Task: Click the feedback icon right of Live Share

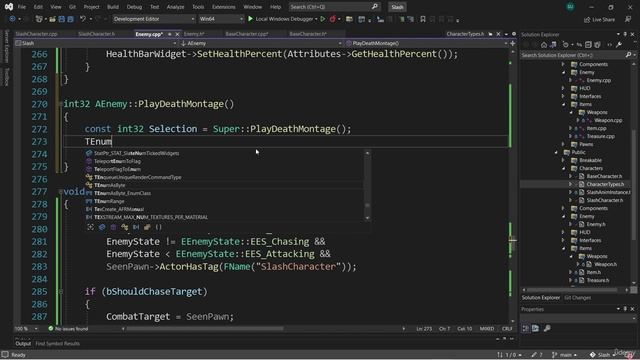Action: [x=628, y=19]
